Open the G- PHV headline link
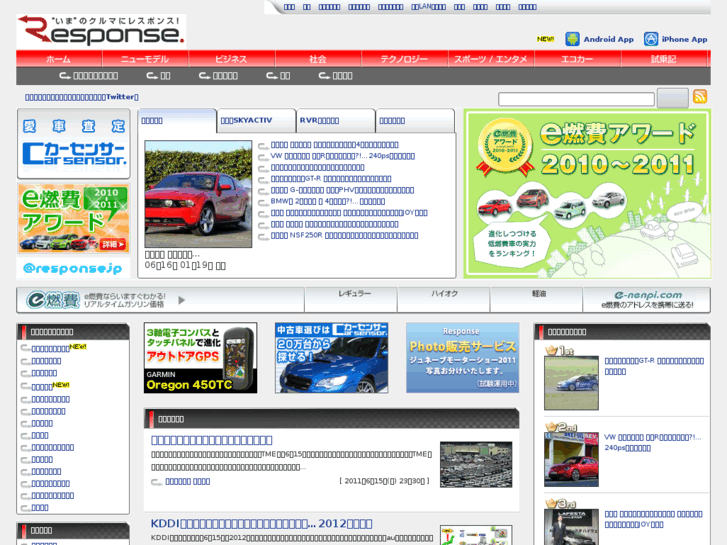The height and width of the screenshot is (545, 727). click(342, 190)
